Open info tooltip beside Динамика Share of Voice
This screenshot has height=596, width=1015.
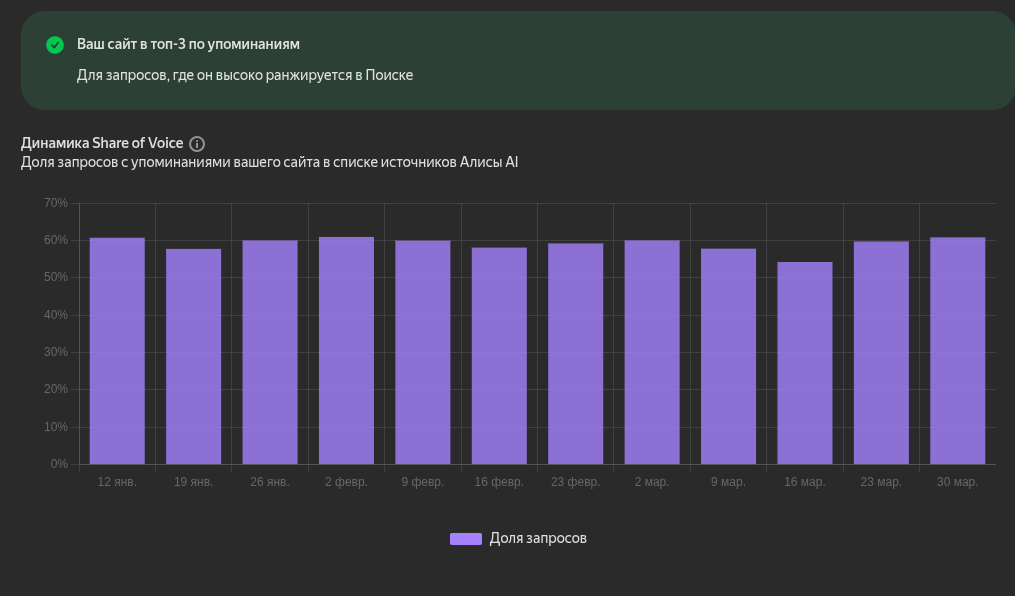tap(197, 144)
